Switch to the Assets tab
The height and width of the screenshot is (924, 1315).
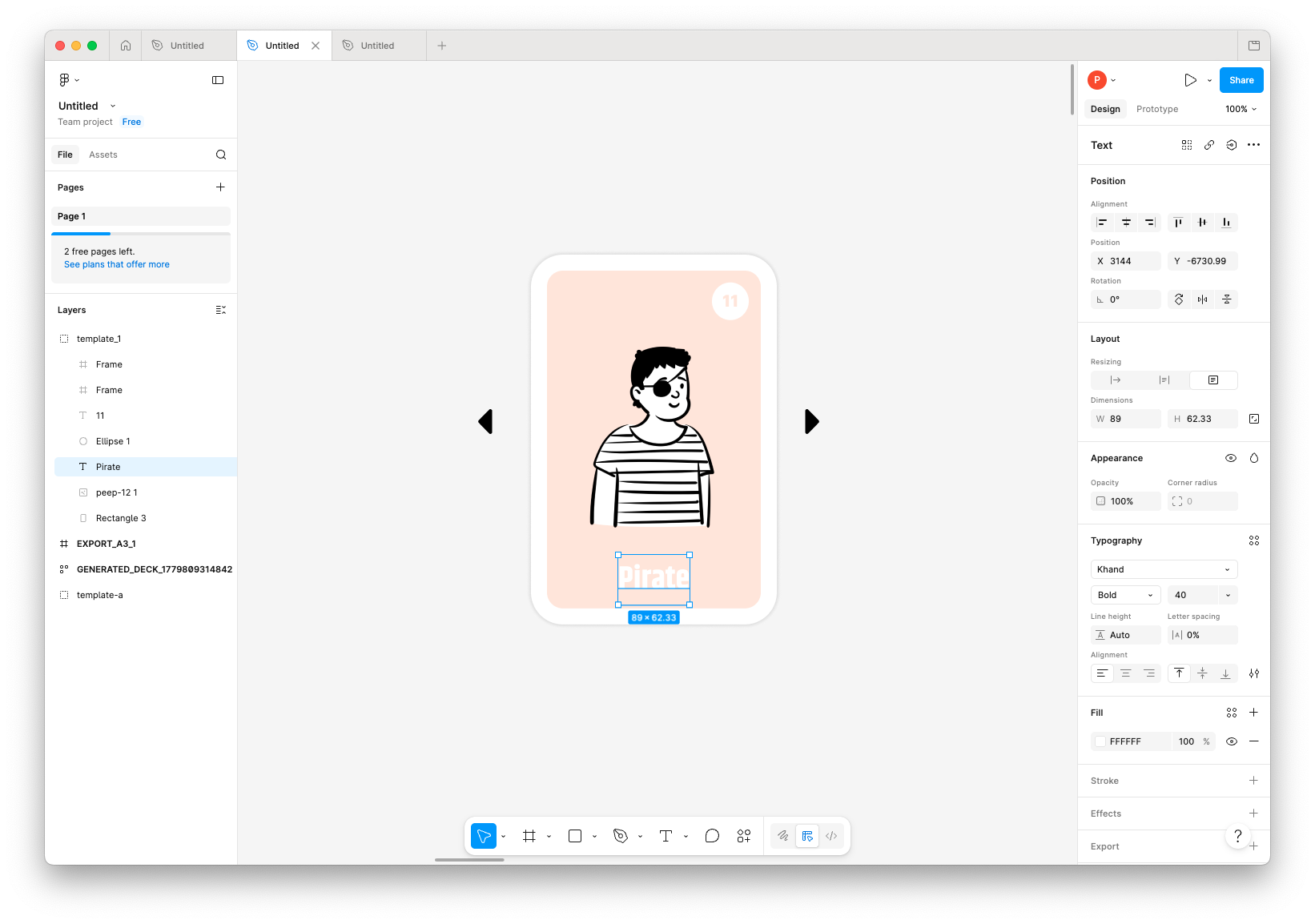[103, 155]
